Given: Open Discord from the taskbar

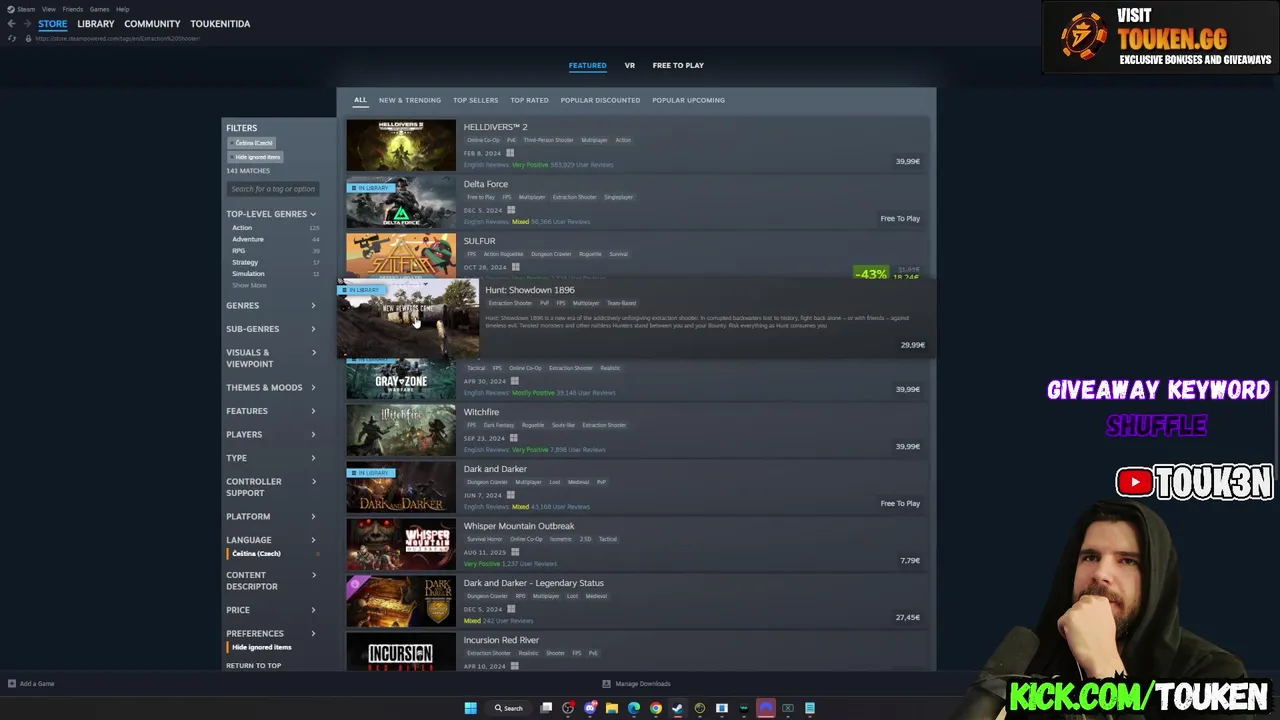Looking at the screenshot, I should coord(590,708).
